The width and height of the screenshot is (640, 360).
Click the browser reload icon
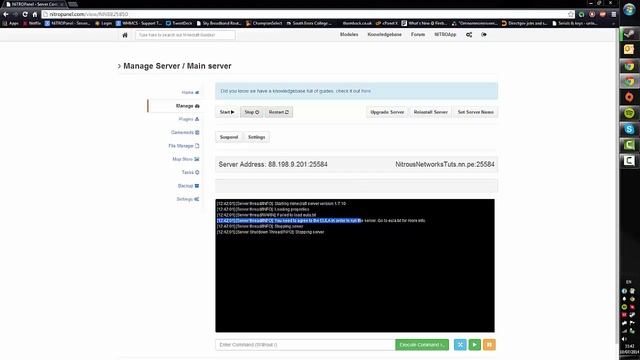[25, 14]
